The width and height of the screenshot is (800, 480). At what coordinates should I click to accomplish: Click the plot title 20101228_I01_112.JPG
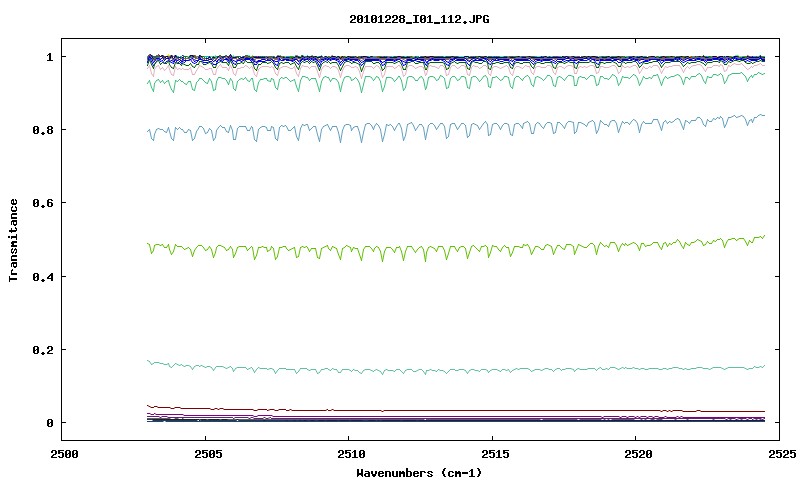pos(419,19)
